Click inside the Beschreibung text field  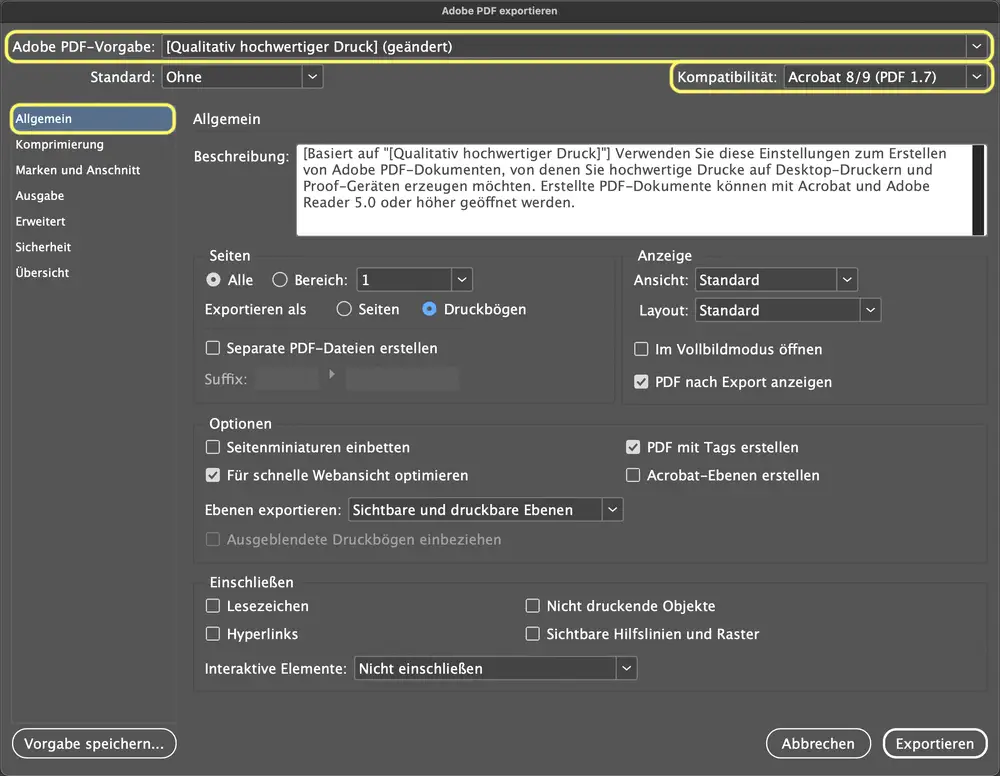pos(634,190)
